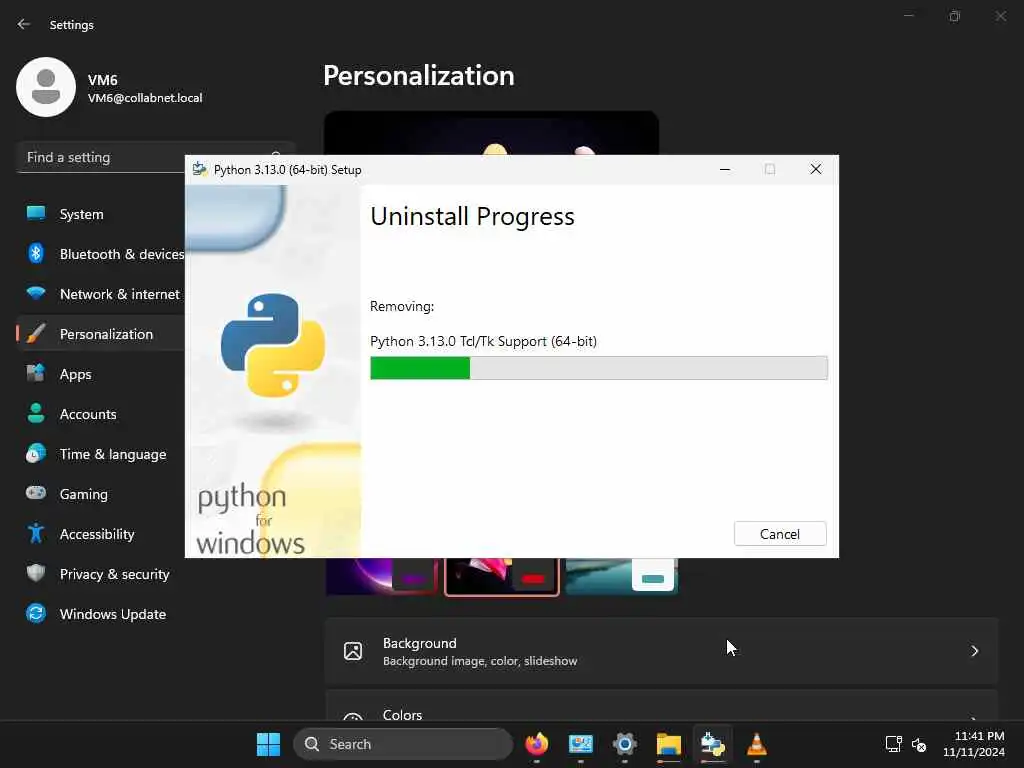The height and width of the screenshot is (768, 1024).
Task: Click the Accessibility figure icon
Action: tap(36, 533)
